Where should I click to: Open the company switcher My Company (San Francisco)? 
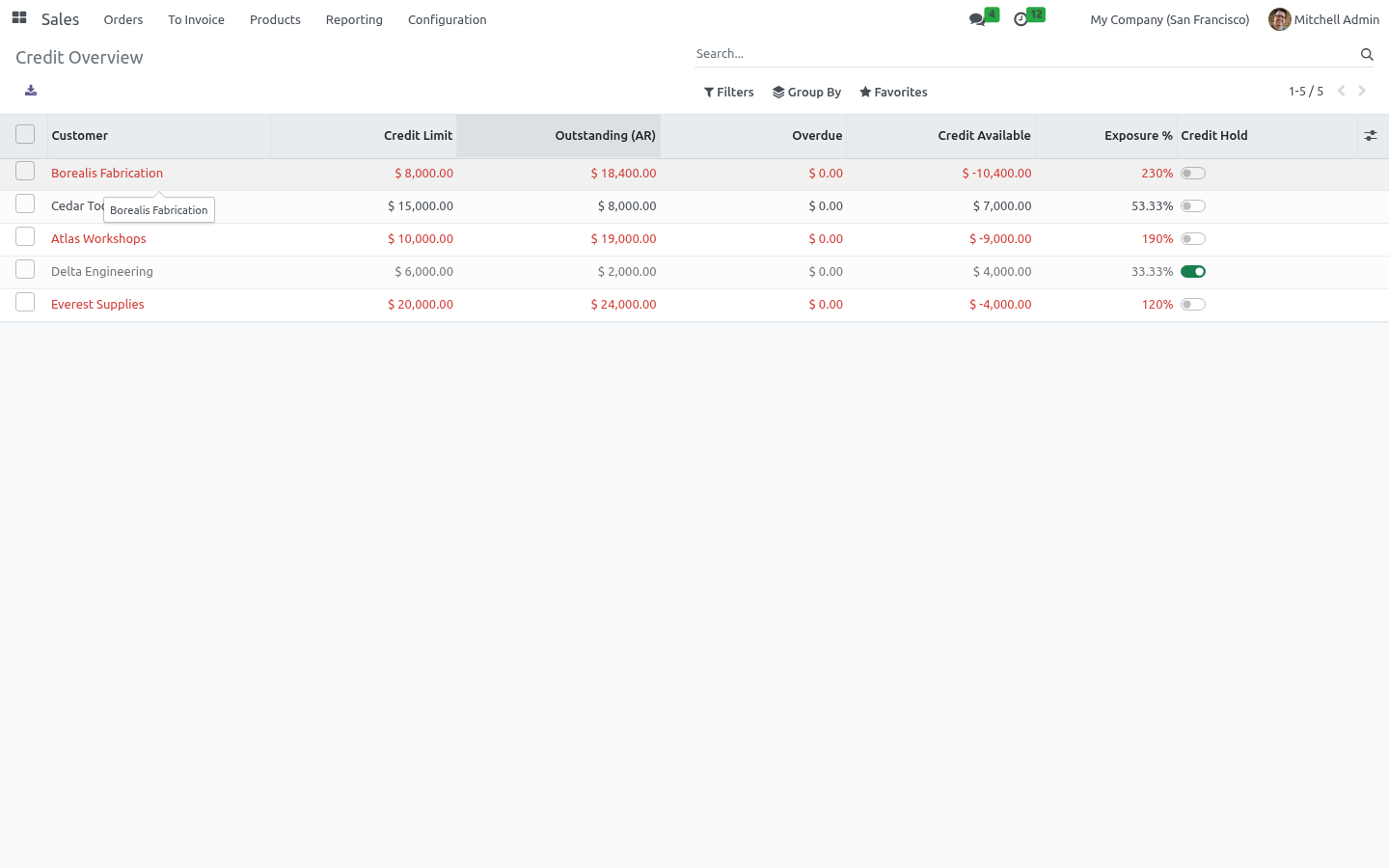1169,19
